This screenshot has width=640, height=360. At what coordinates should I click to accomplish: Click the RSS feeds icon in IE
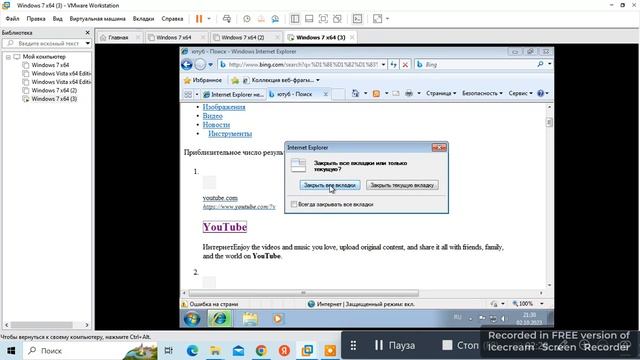376,93
